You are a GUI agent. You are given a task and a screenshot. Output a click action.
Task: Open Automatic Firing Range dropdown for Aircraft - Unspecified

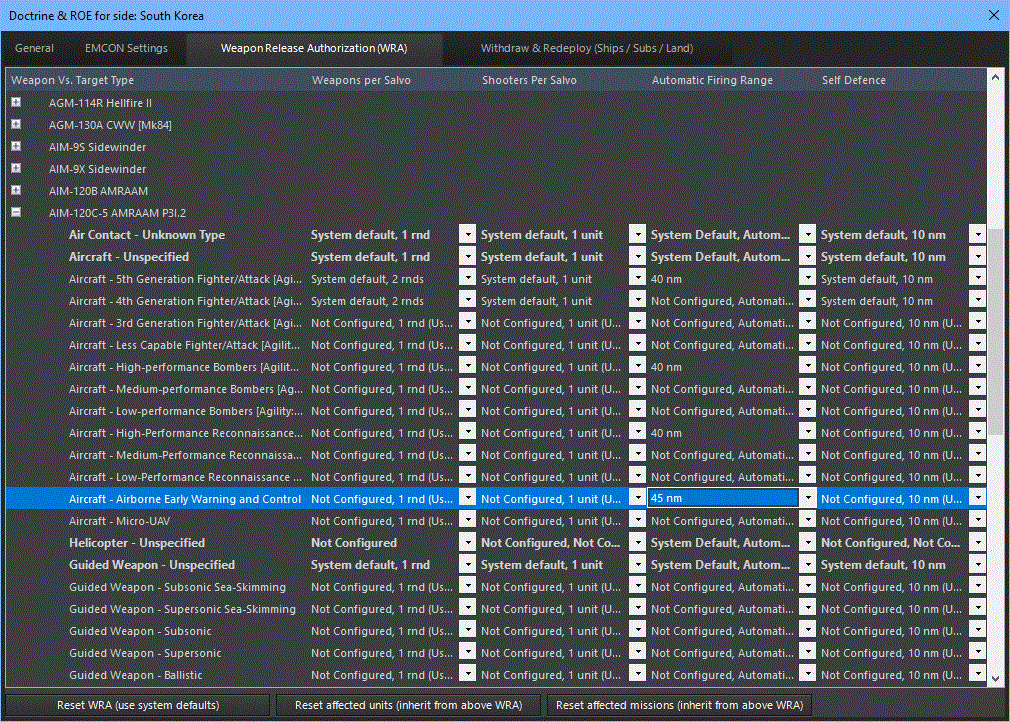tap(807, 256)
